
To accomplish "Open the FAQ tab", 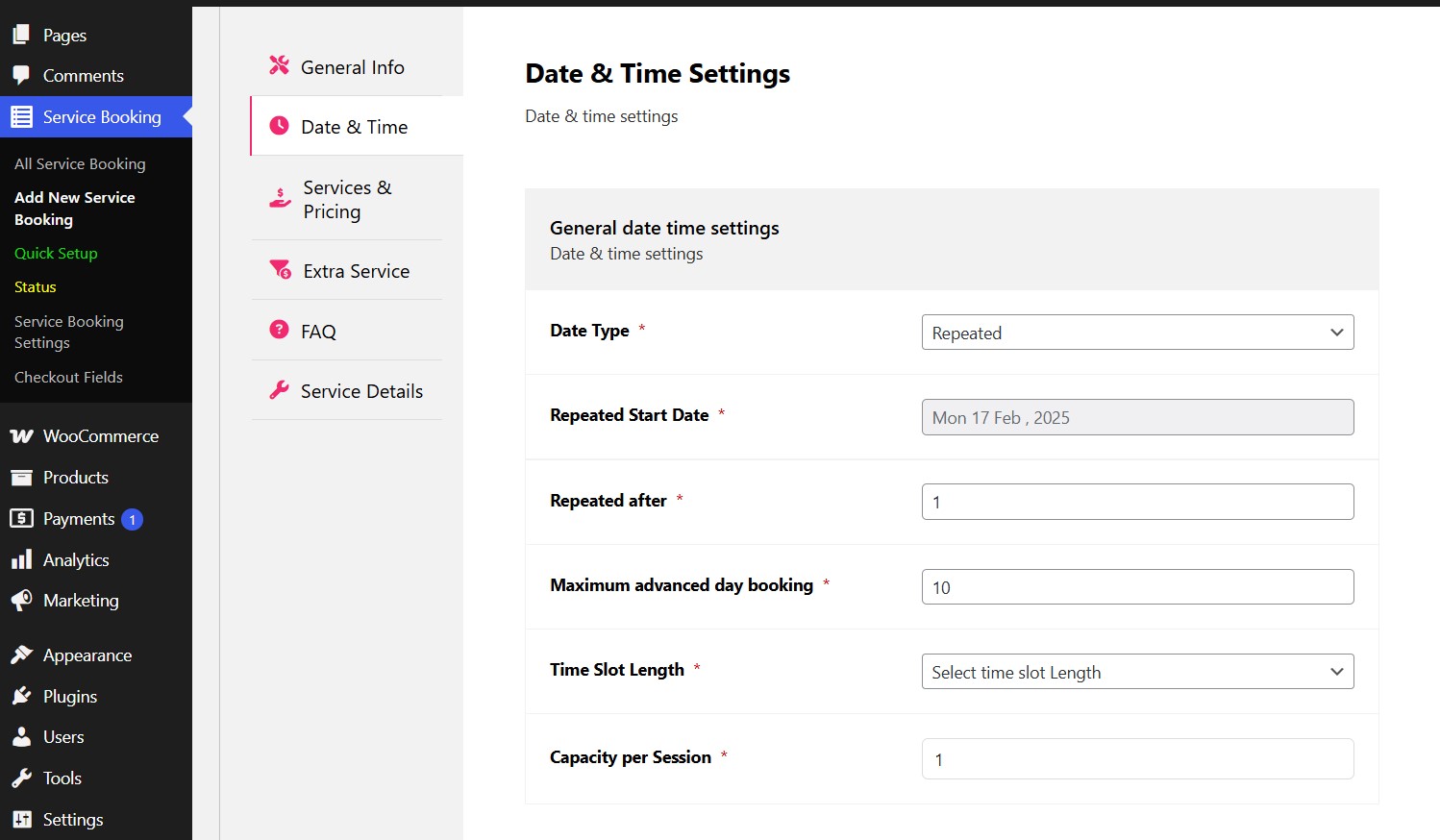I will [347, 331].
